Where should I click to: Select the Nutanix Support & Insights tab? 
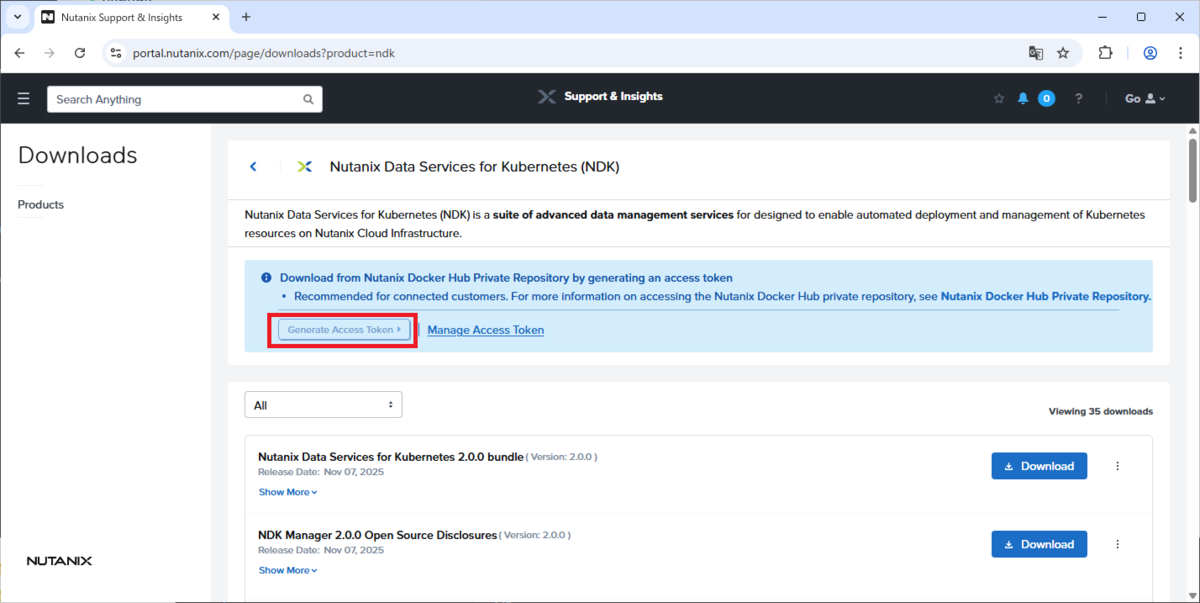pyautogui.click(x=131, y=17)
